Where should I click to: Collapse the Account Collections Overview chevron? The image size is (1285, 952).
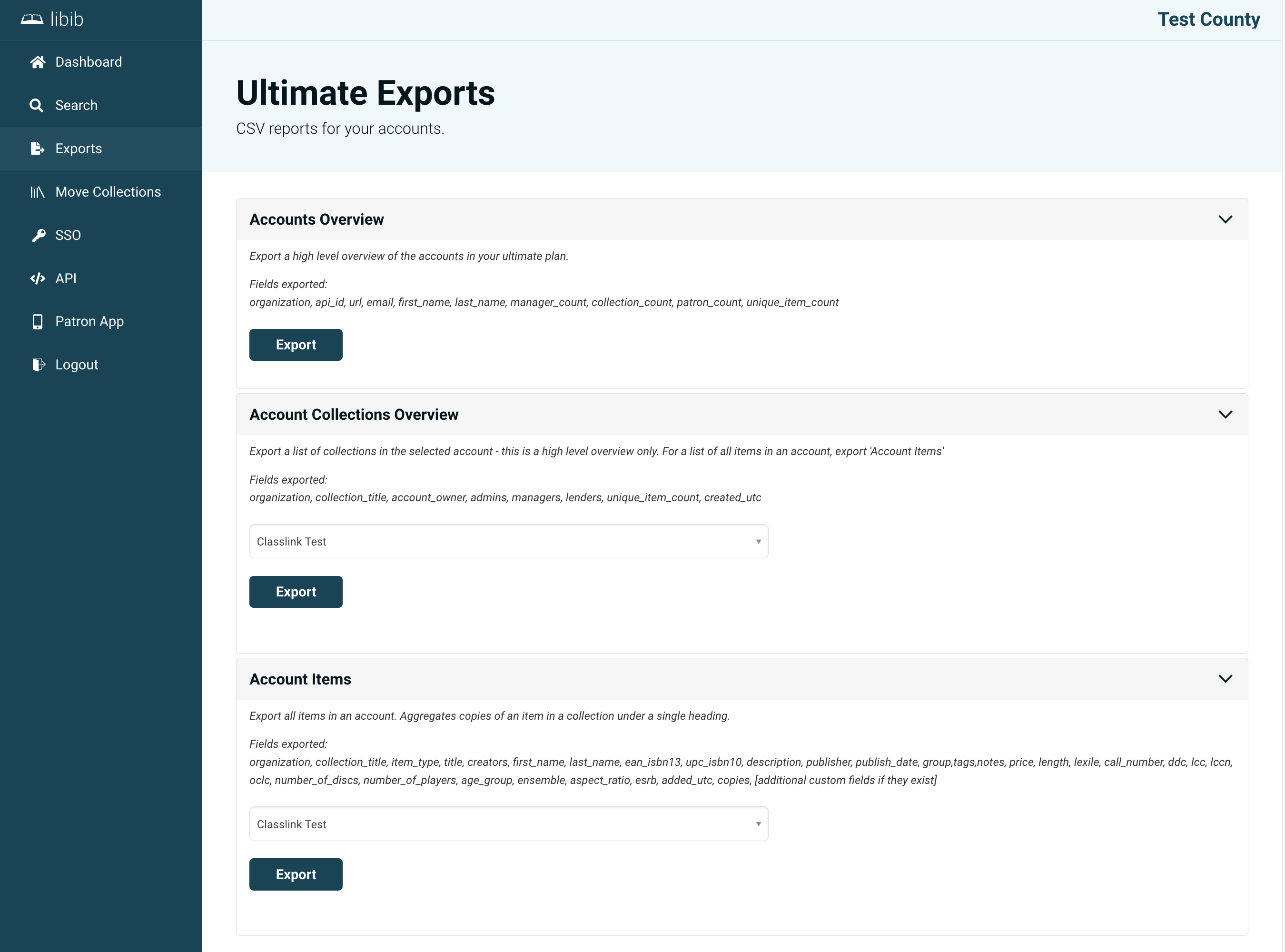tap(1225, 415)
